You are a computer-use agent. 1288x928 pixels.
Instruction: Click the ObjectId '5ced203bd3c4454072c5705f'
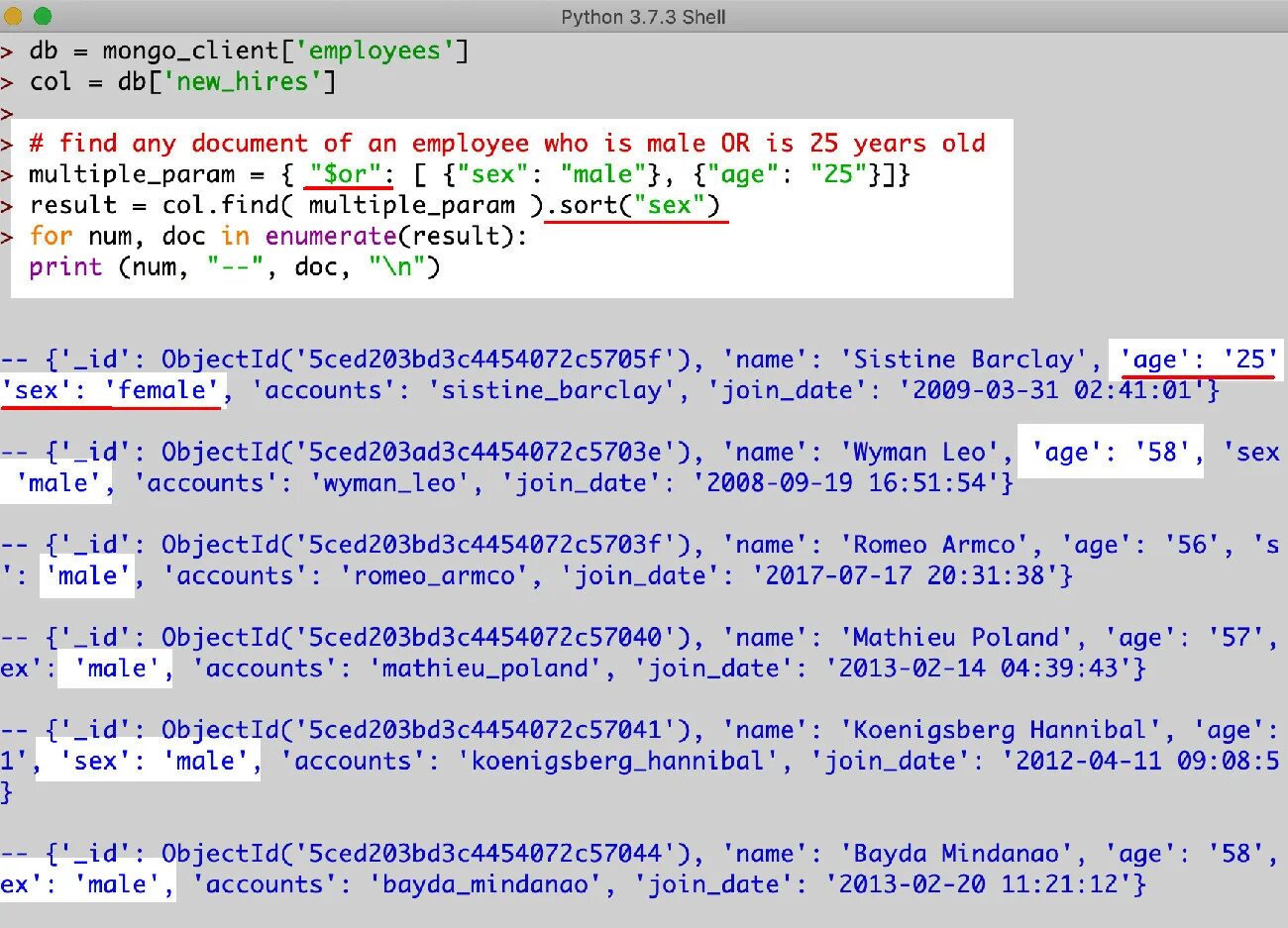point(485,360)
